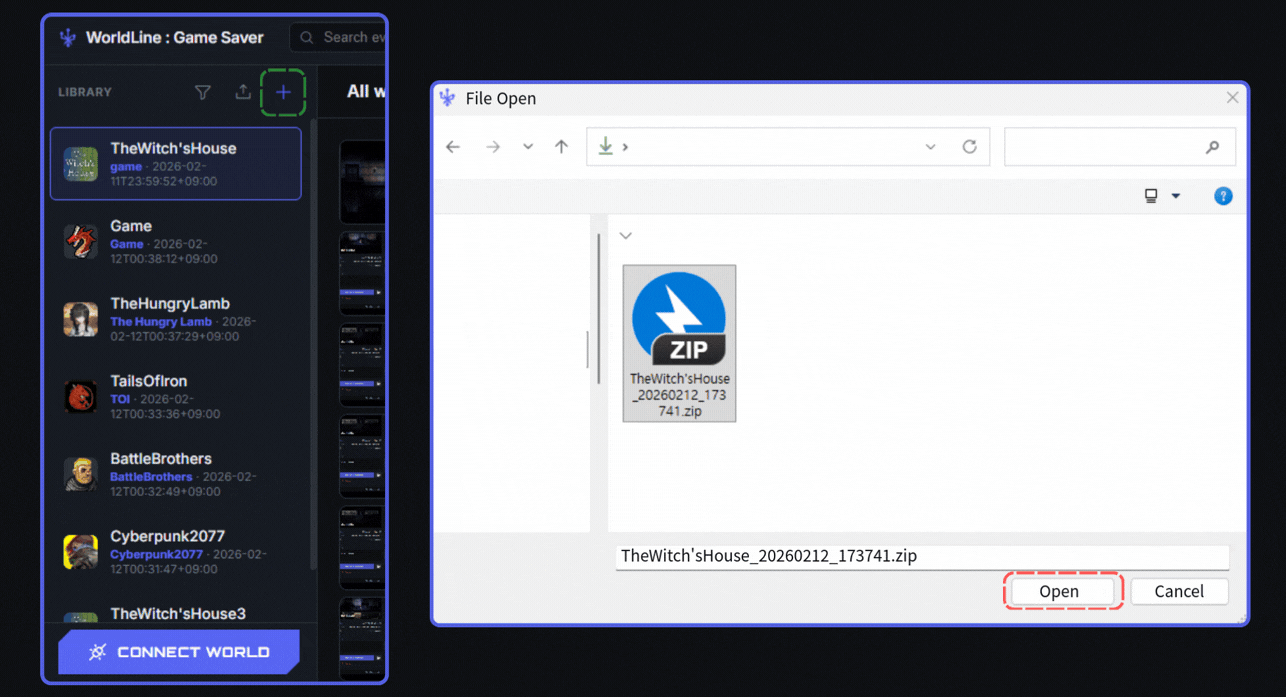Refresh the File Open folder view
Image resolution: width=1286 pixels, height=697 pixels.
(x=969, y=147)
